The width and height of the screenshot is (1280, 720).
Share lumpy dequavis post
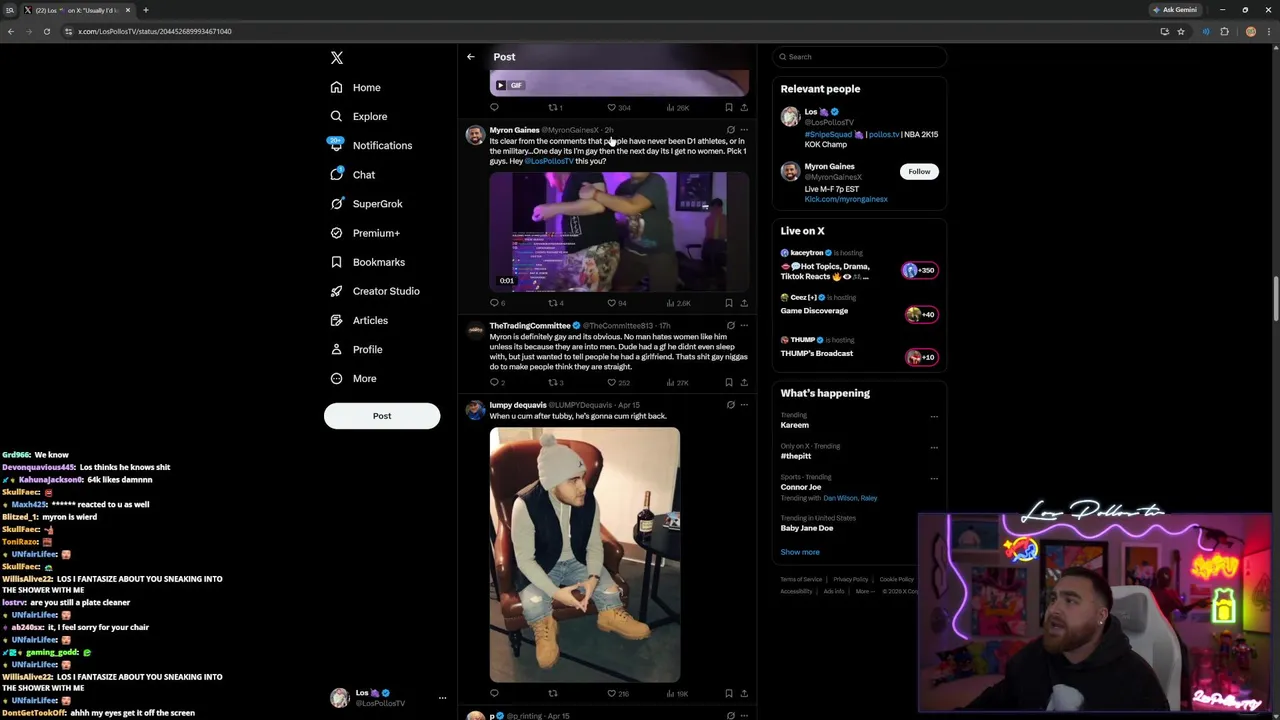pos(744,694)
